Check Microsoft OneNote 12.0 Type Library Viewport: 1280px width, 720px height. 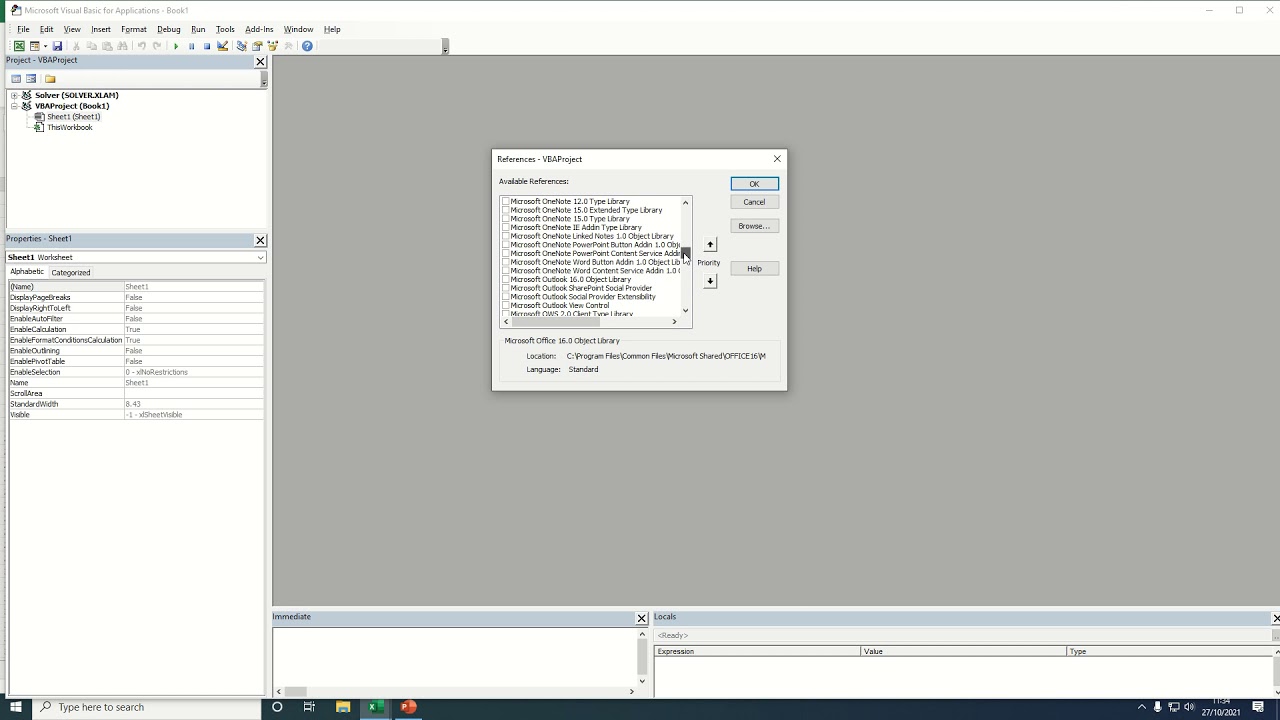point(506,202)
